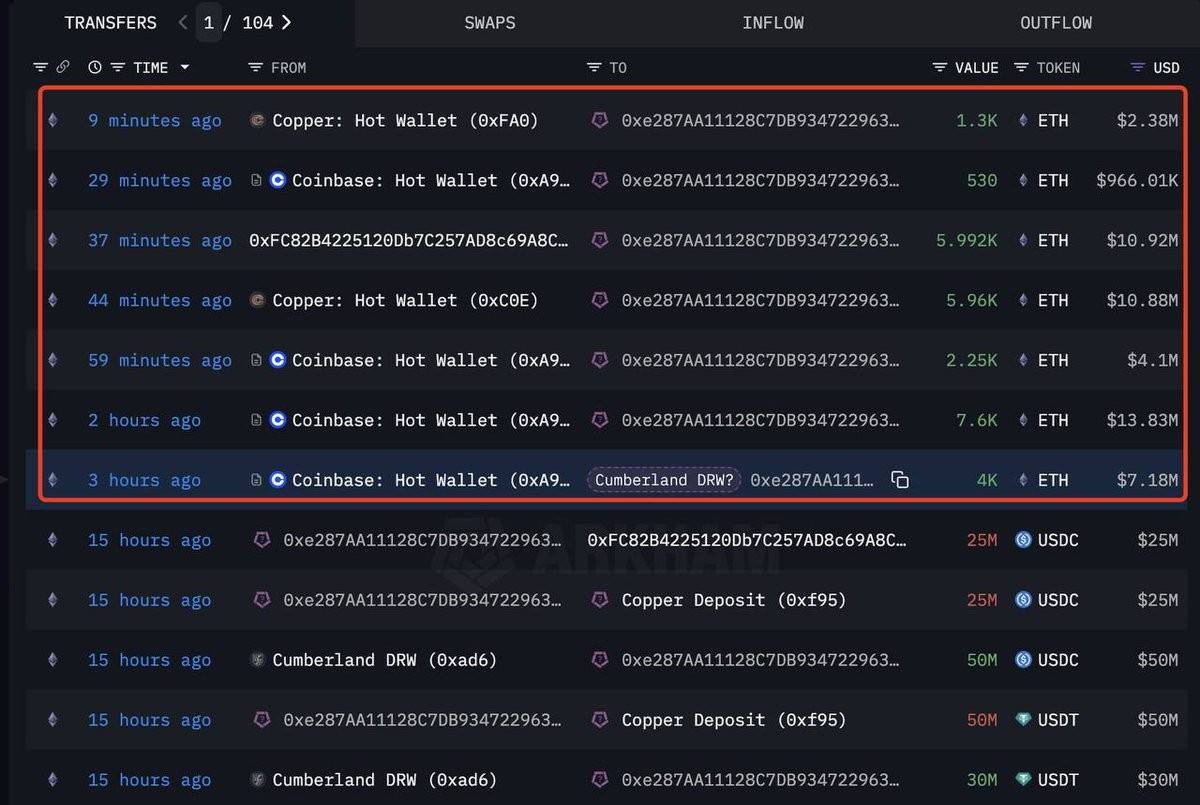Expand the TIME sort order caret
Screen dimensions: 1200x805
tap(185, 67)
